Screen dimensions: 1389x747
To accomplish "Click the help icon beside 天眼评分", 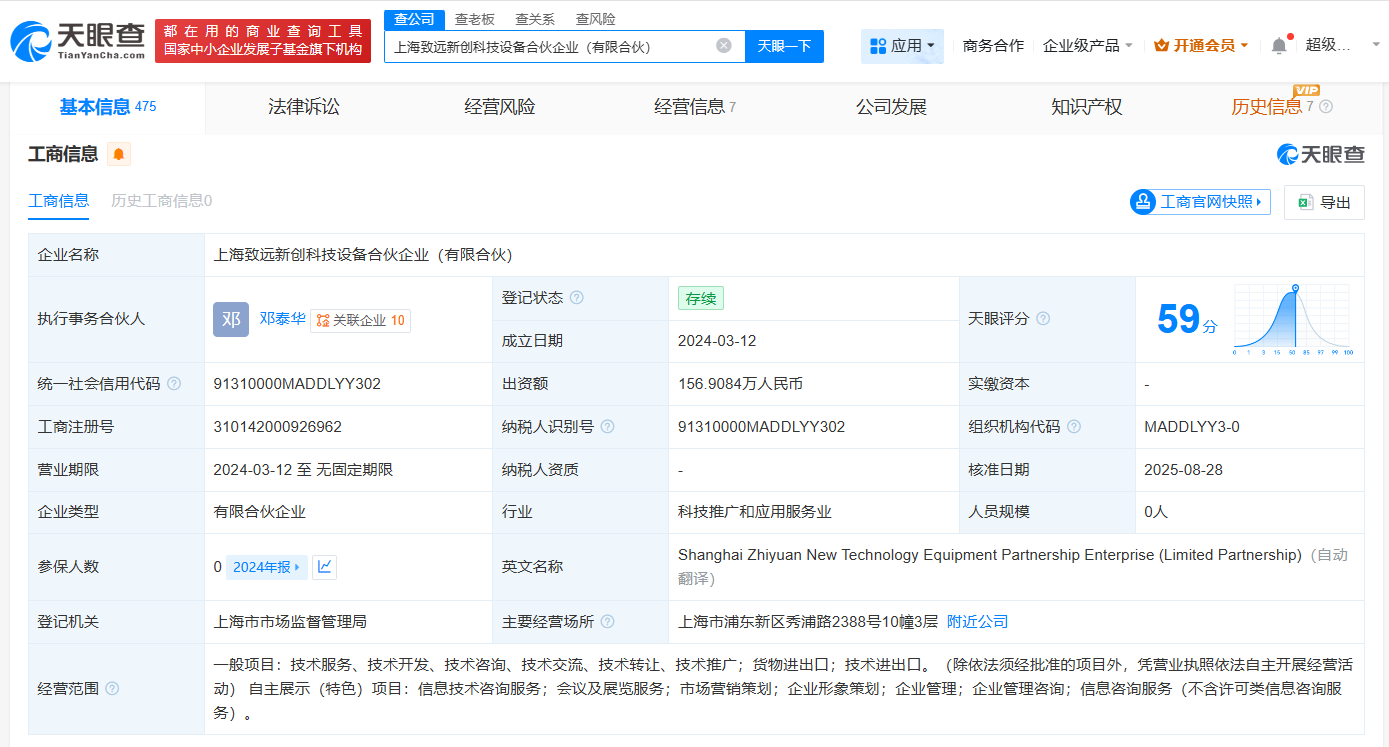I will (x=1043, y=318).
